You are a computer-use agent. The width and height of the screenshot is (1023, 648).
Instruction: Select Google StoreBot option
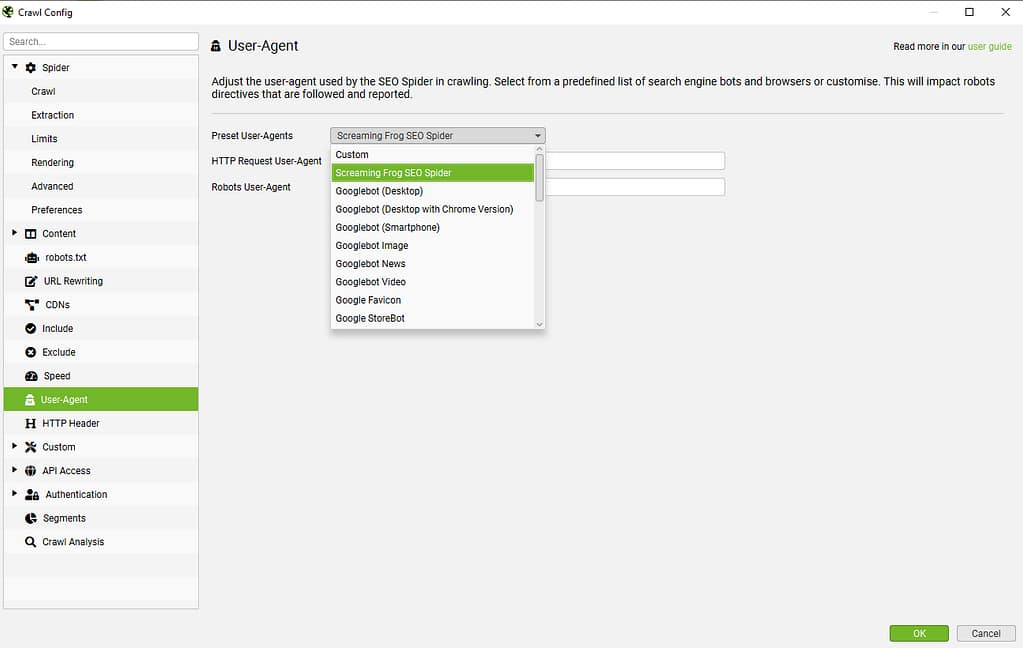point(433,318)
